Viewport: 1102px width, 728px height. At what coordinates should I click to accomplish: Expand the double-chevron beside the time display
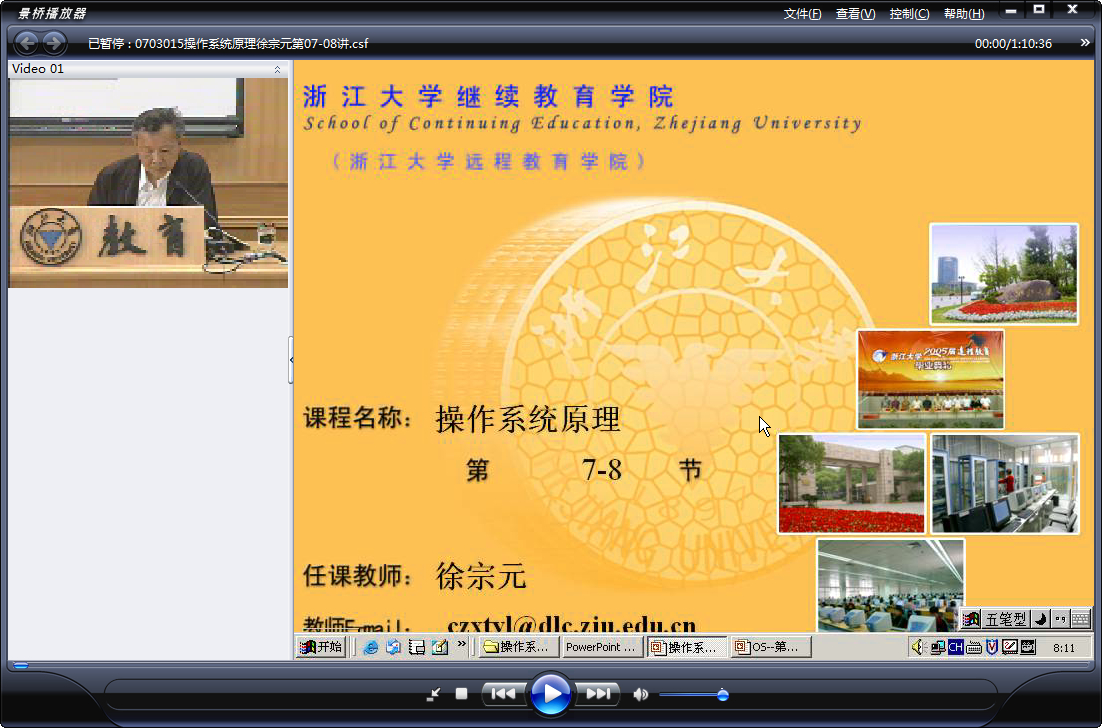coord(1084,43)
